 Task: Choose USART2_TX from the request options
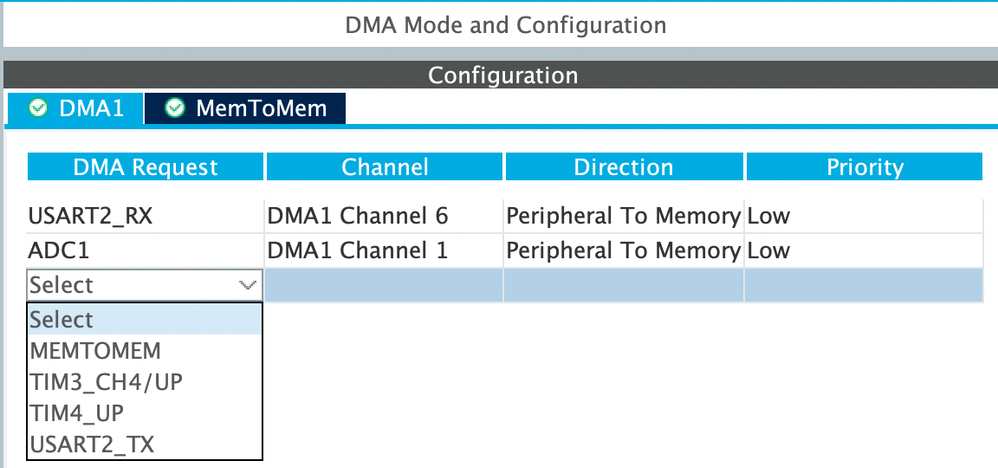click(x=92, y=444)
